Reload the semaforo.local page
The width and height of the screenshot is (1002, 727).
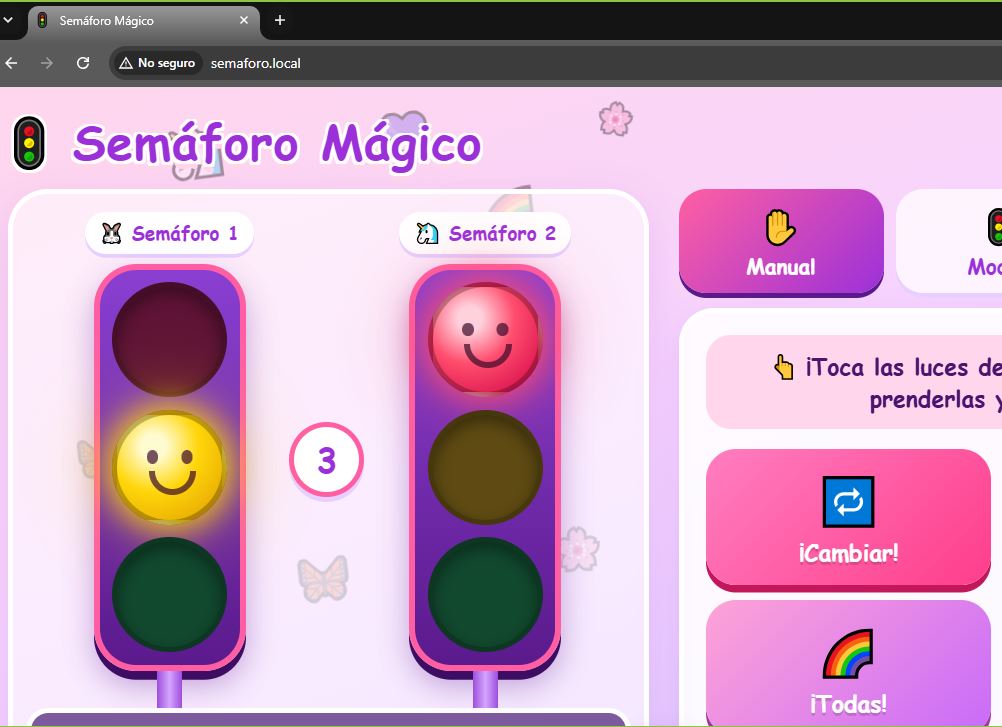[x=83, y=63]
